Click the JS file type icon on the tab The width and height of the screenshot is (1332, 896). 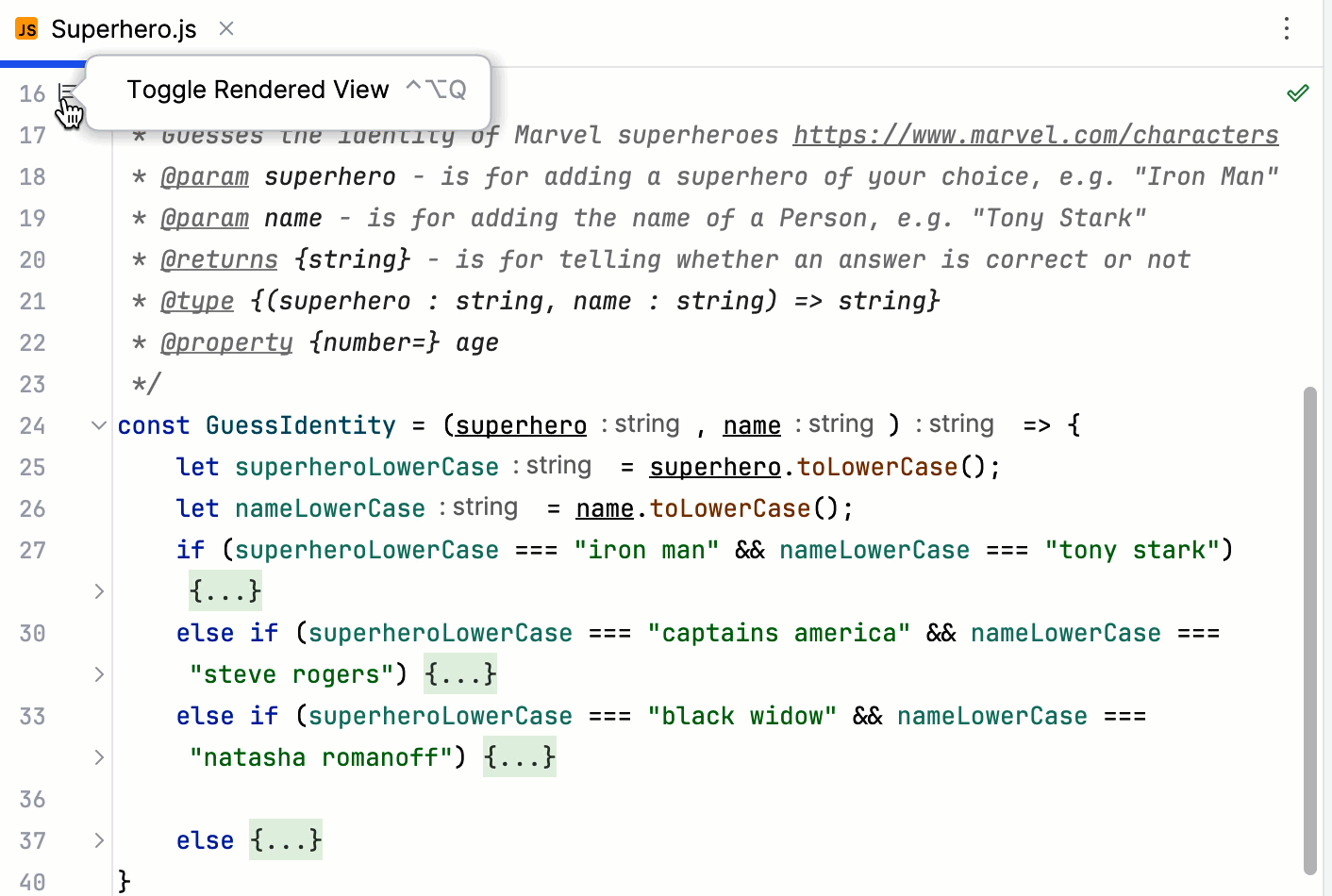(x=25, y=28)
